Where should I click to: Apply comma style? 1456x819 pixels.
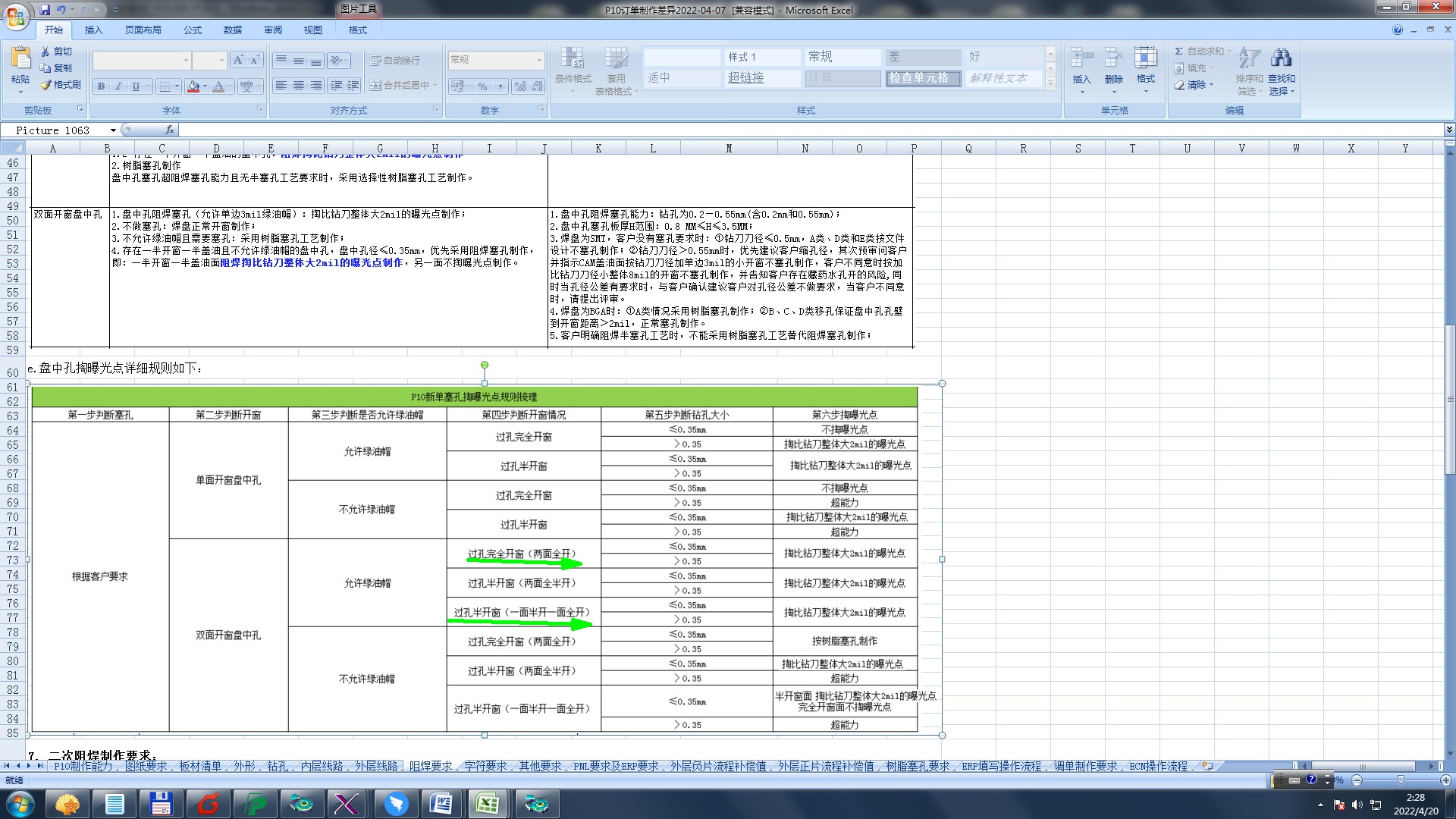500,86
